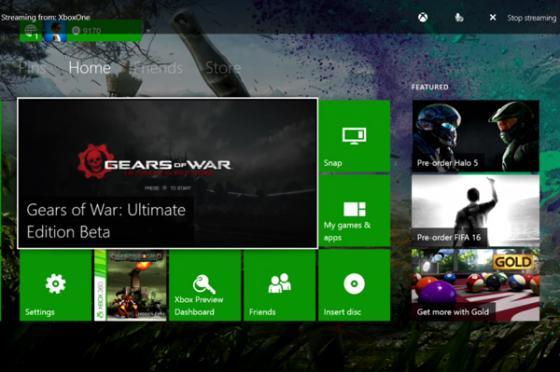The height and width of the screenshot is (372, 560).
Task: Switch to the Home tab
Action: tap(90, 68)
